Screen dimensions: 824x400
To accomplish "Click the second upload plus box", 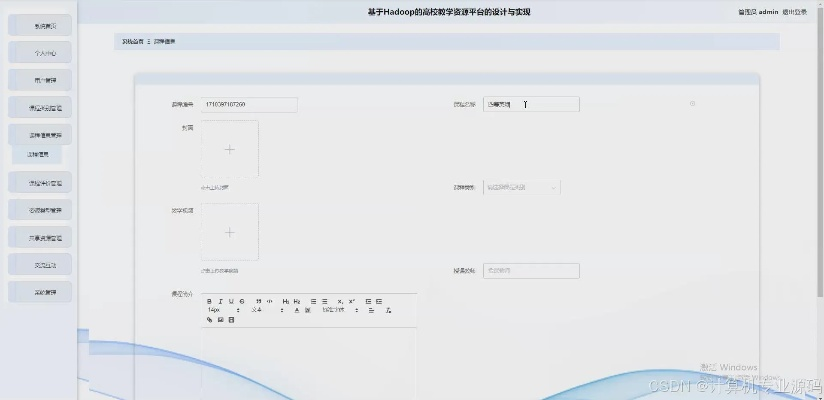I will 229,232.
